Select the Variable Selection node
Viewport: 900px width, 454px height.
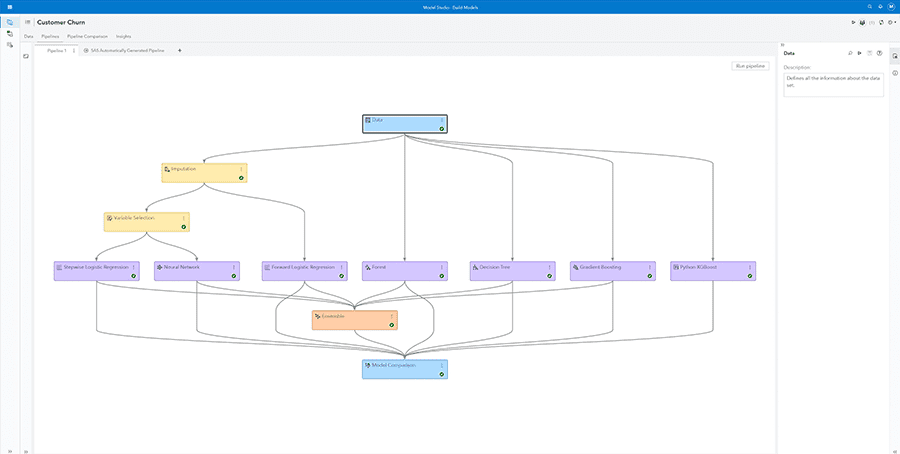(147, 222)
